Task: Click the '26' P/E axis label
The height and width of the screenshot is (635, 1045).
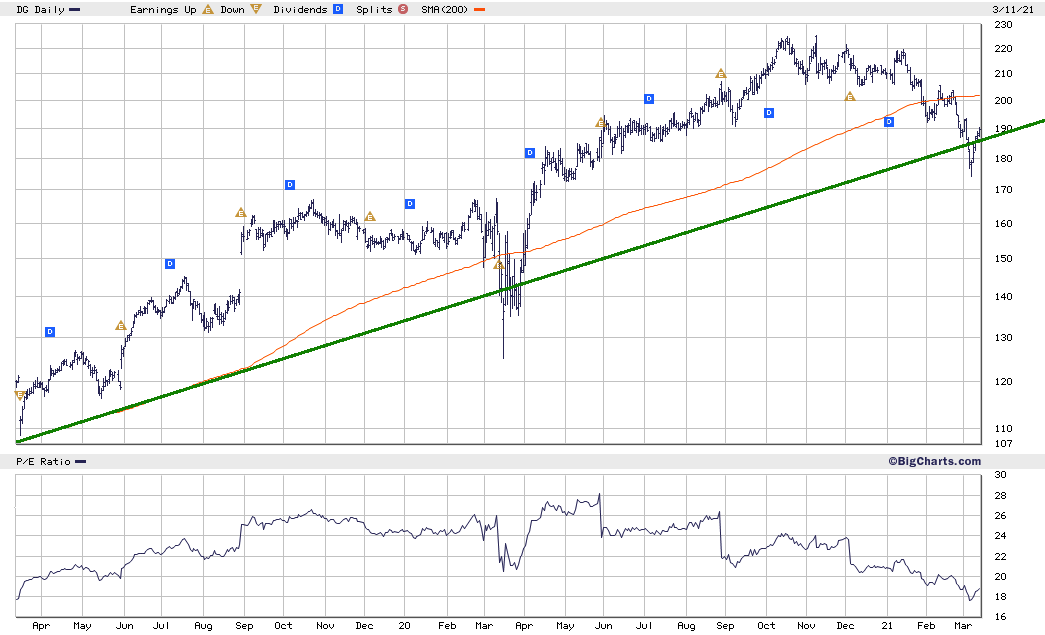Action: point(1000,516)
